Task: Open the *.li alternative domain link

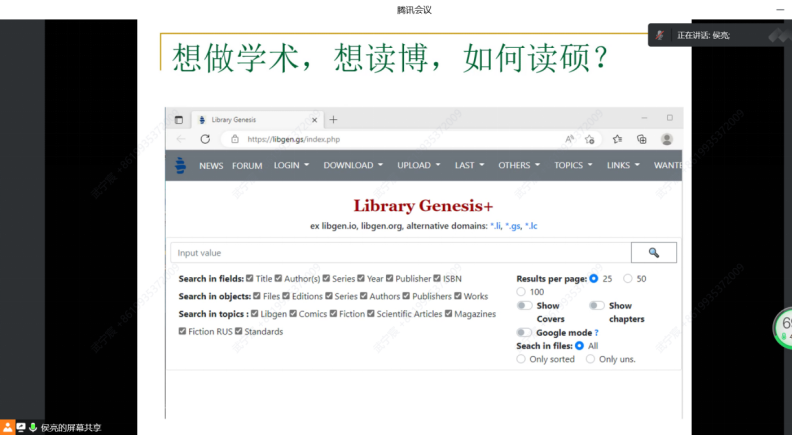Action: click(x=495, y=226)
